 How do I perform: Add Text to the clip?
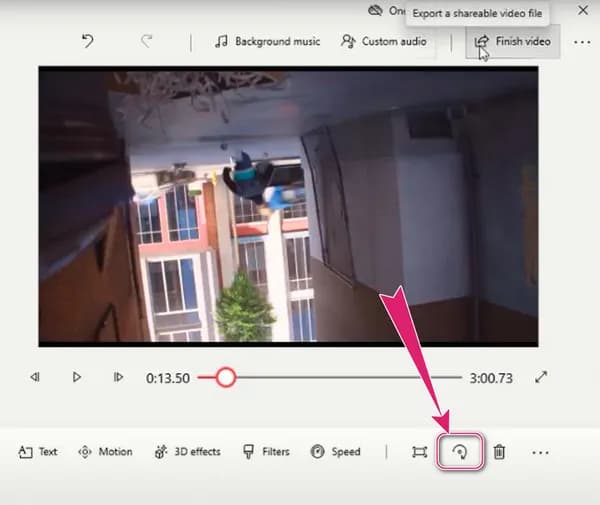38,452
